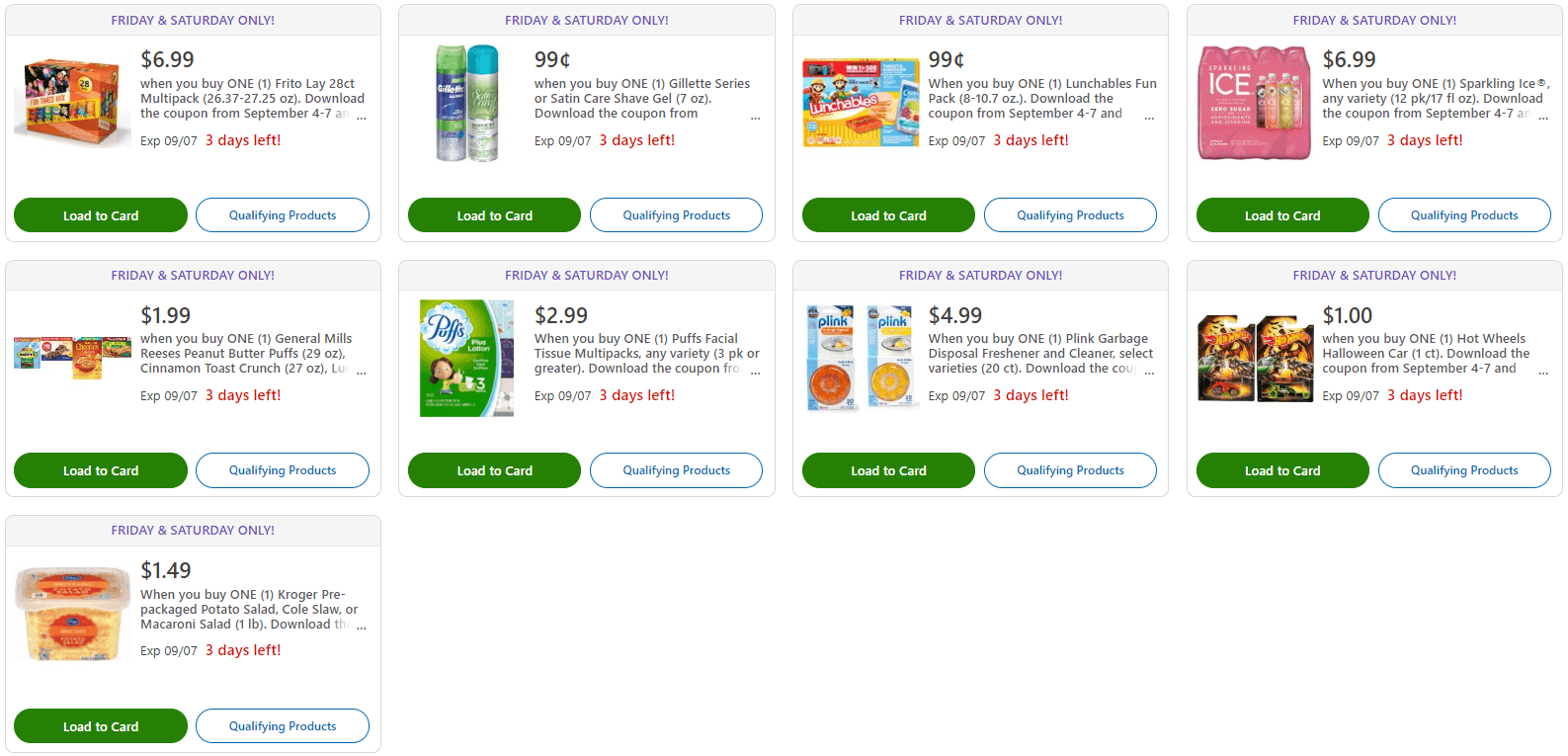Open the Hot Wheels Halloween car image

pyautogui.click(x=1254, y=358)
